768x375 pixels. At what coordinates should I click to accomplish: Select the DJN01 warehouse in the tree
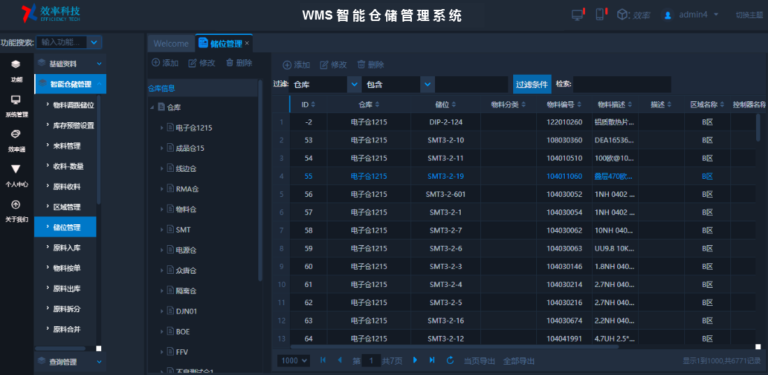pyautogui.click(x=186, y=311)
